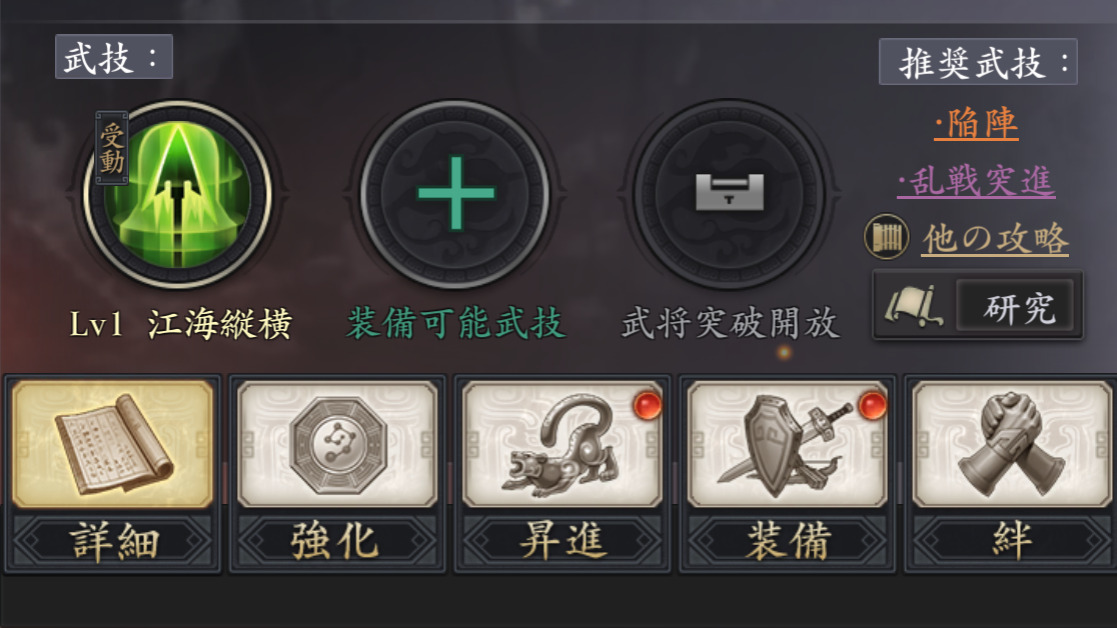Screen dimensions: 1117x628
Task: Click the bamboo scroll icon beside 他の攻略
Action: 886,237
